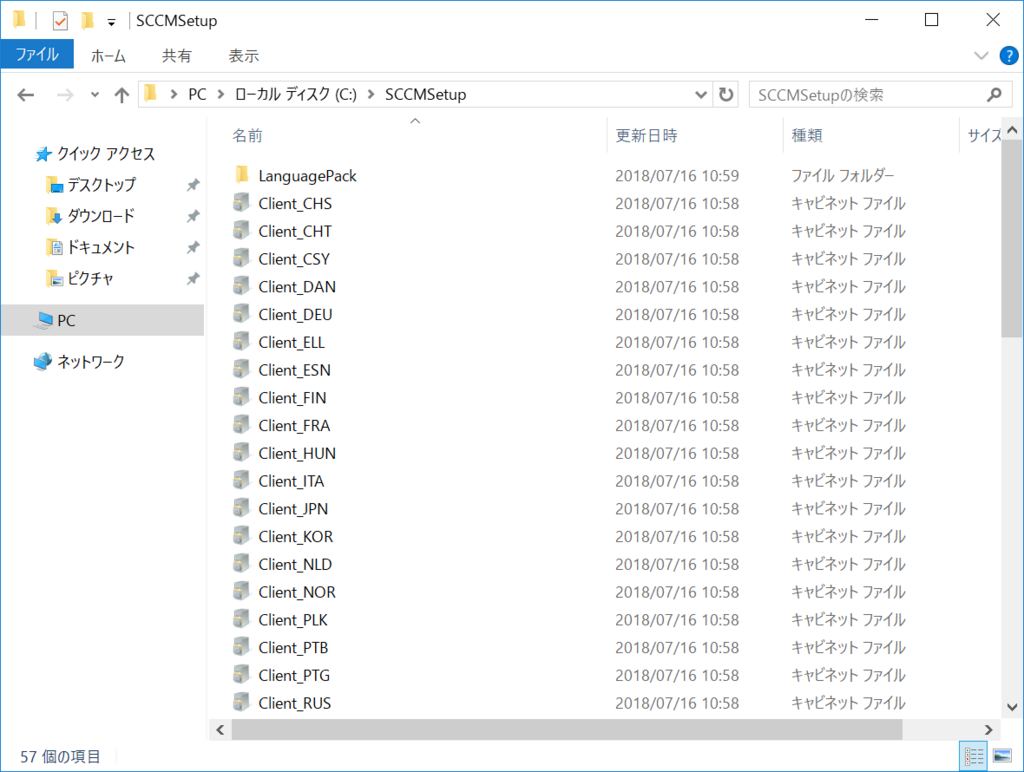Toggle details view in the status bar
1024x772 pixels.
[974, 756]
